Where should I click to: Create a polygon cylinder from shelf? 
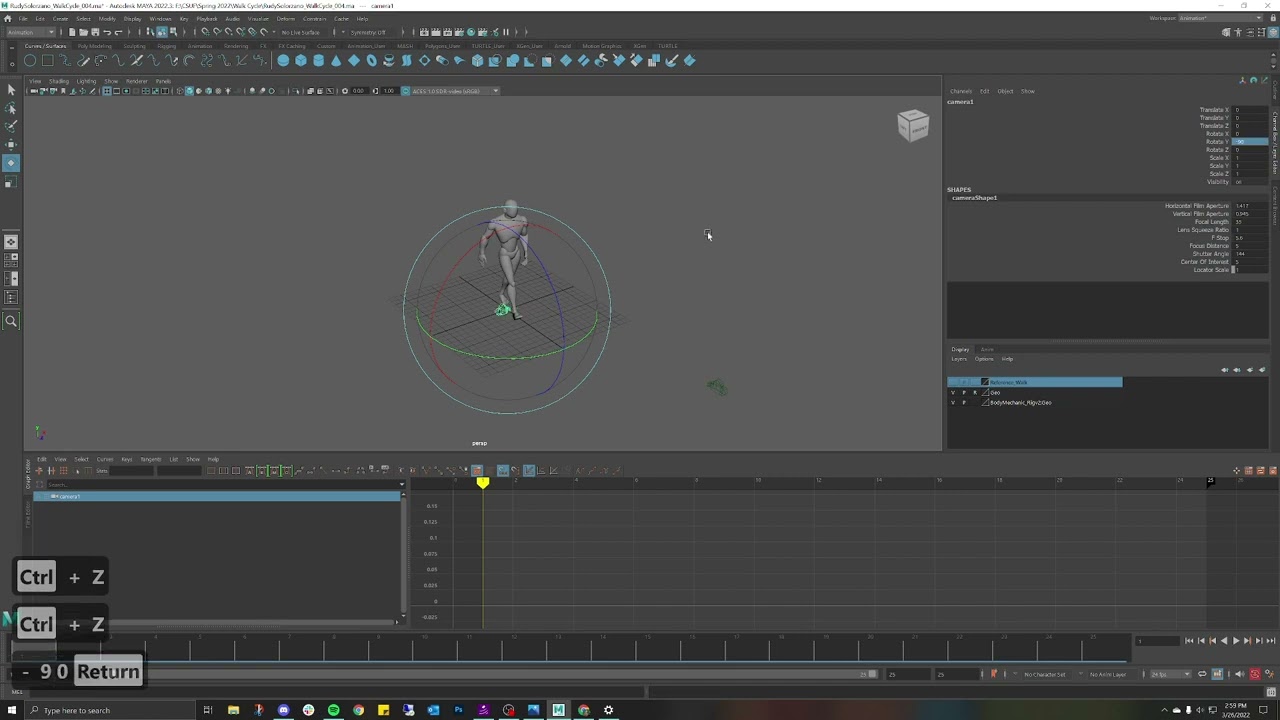(318, 61)
